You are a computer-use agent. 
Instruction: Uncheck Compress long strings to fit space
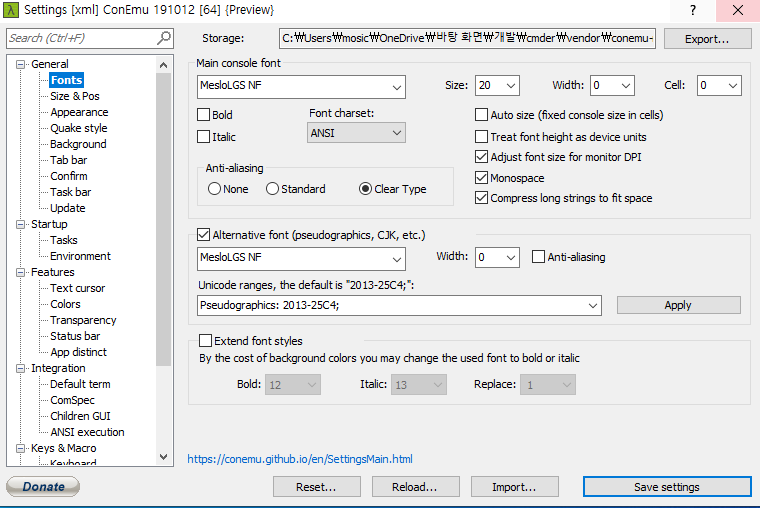click(481, 198)
